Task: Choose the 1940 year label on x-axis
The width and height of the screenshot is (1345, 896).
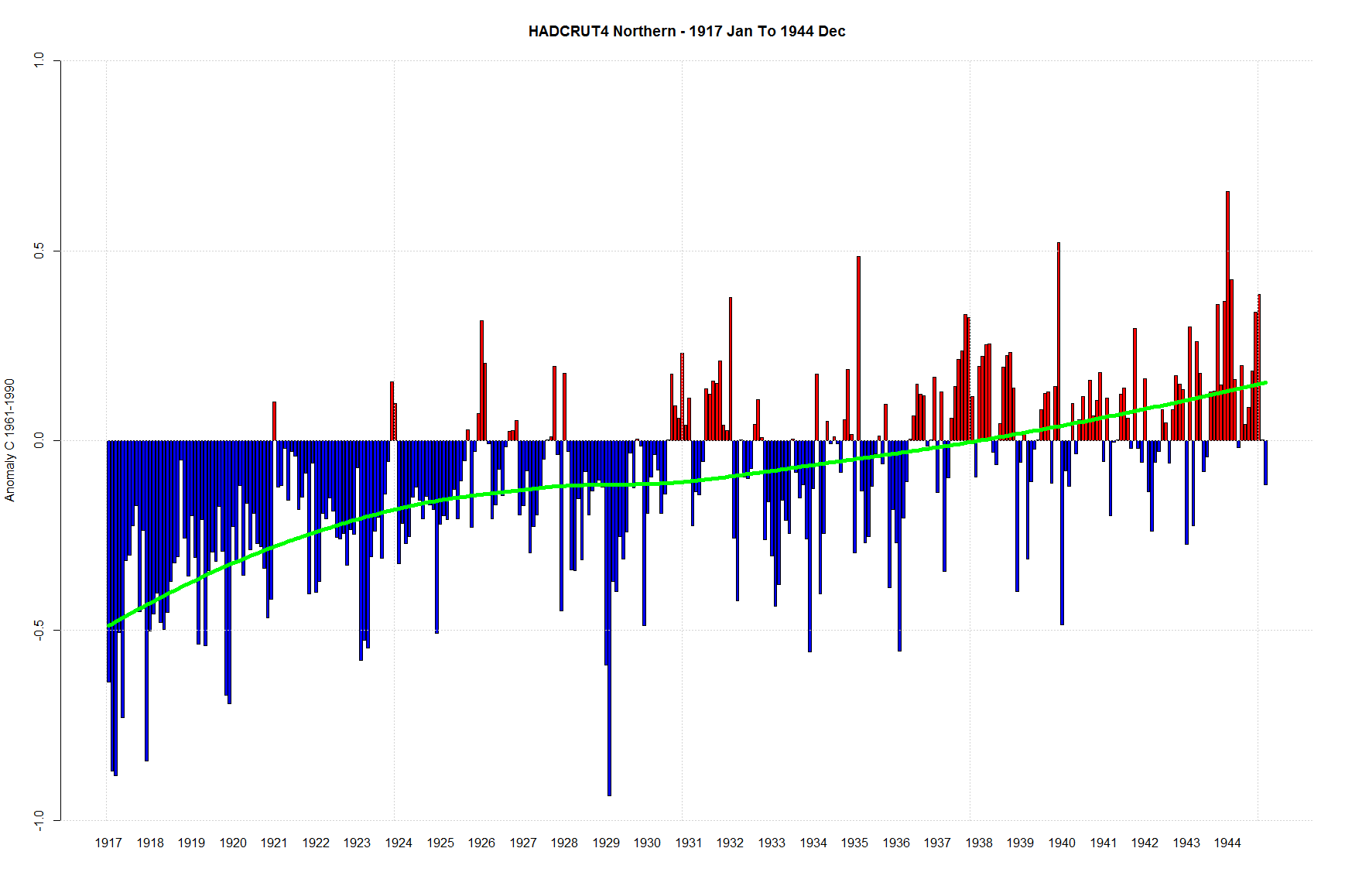Action: 1062,843
